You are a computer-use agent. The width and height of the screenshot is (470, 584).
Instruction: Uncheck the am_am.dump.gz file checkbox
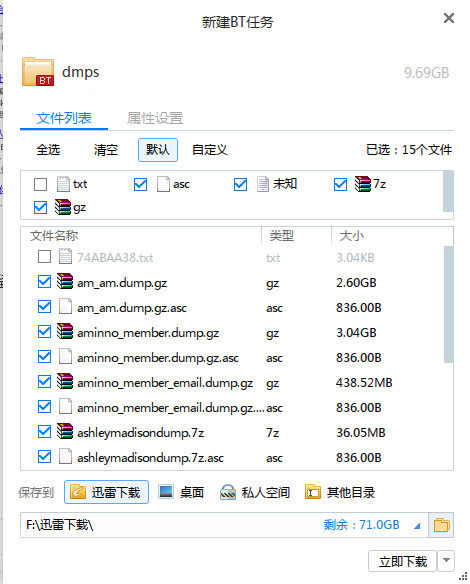tap(44, 282)
